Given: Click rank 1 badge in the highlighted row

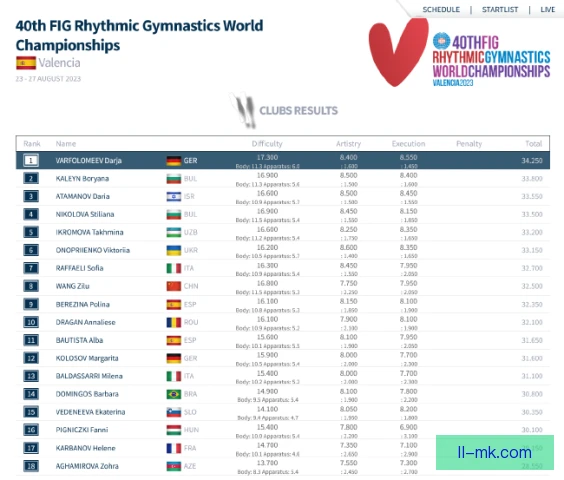Looking at the screenshot, I should 31,160.
